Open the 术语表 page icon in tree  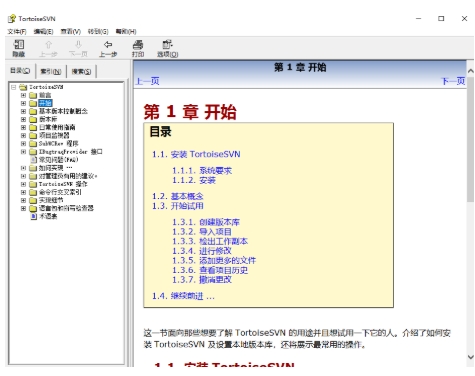pyautogui.click(x=34, y=216)
